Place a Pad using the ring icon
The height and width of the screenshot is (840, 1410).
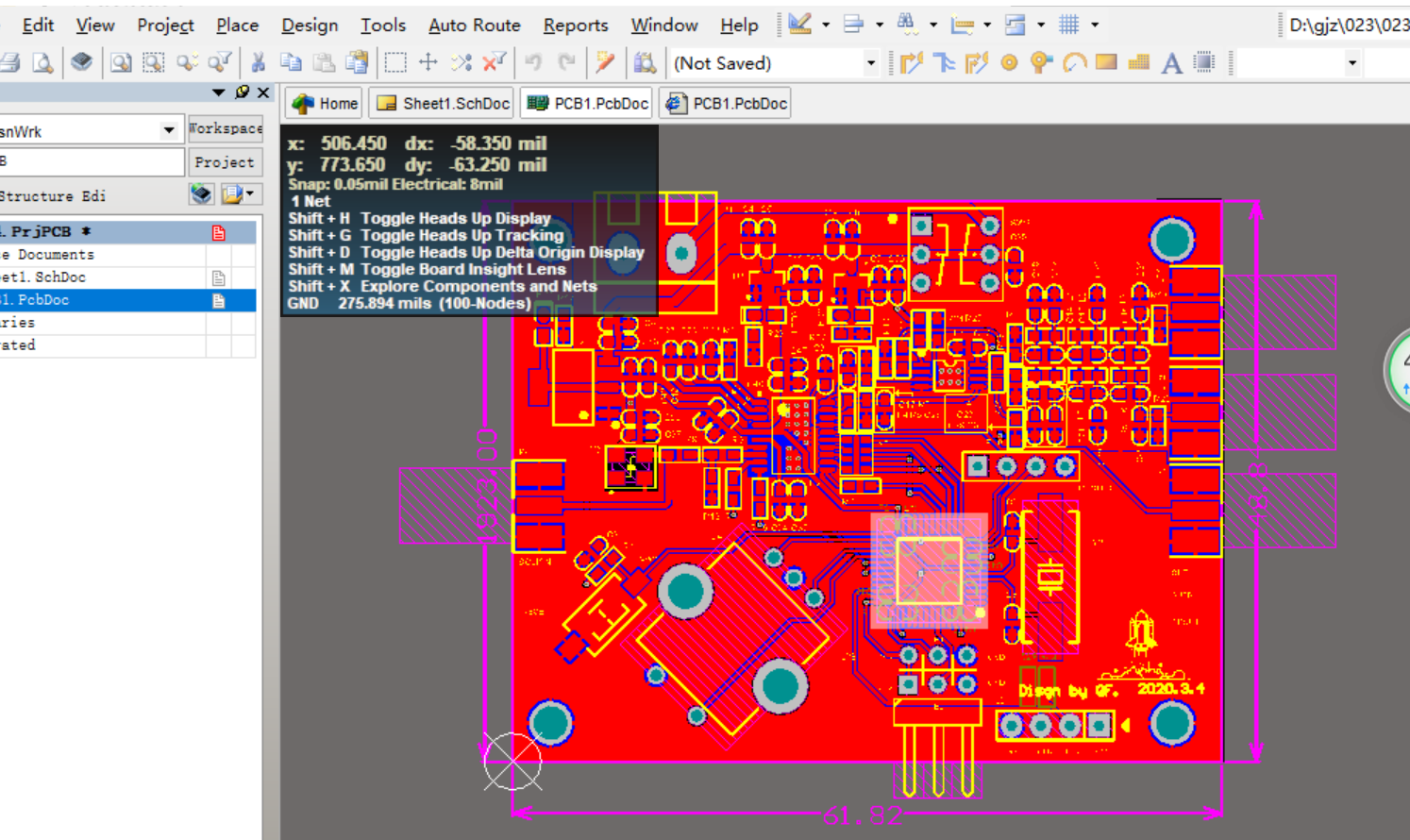(x=1009, y=63)
